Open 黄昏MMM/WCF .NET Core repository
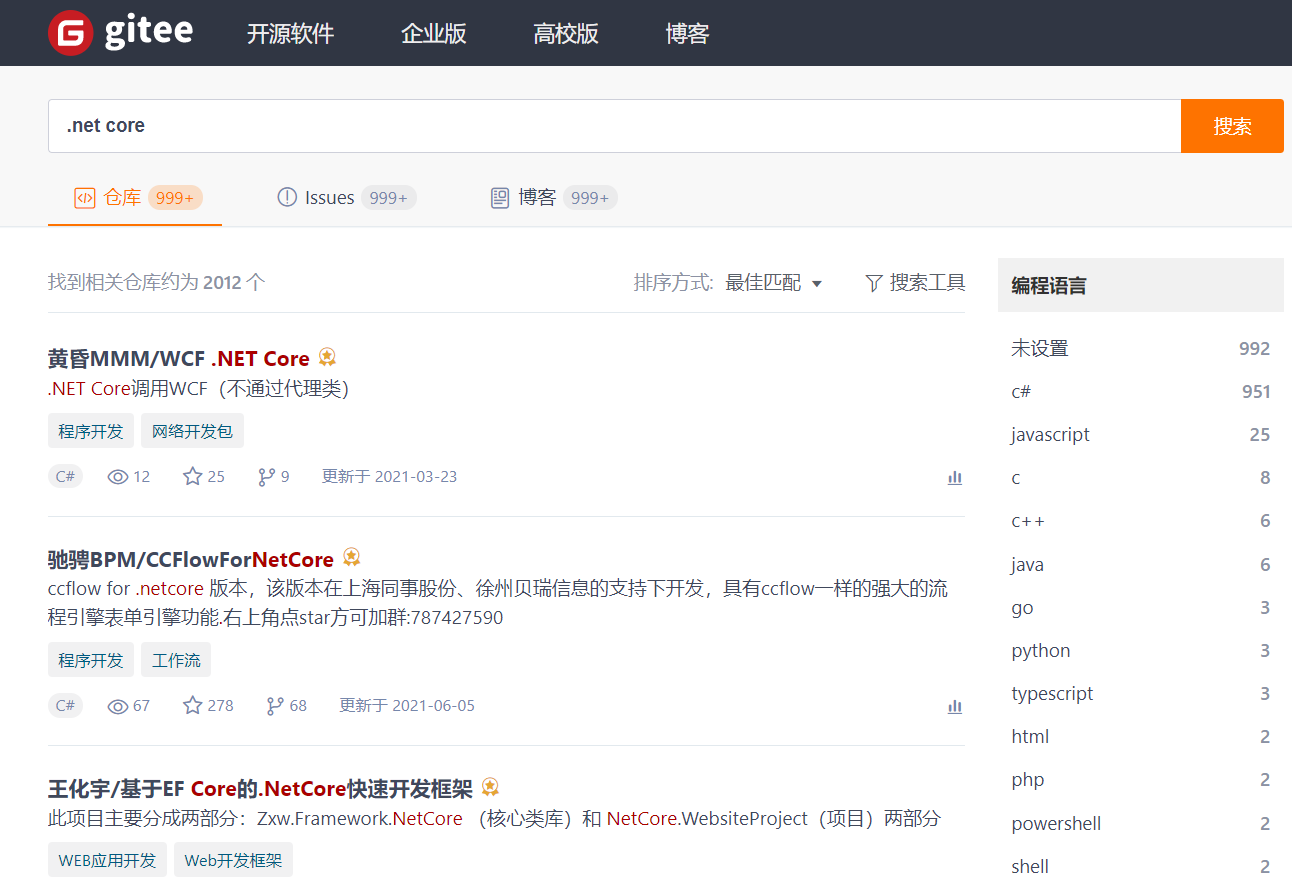Screen dimensions: 1292x886 tap(179, 358)
